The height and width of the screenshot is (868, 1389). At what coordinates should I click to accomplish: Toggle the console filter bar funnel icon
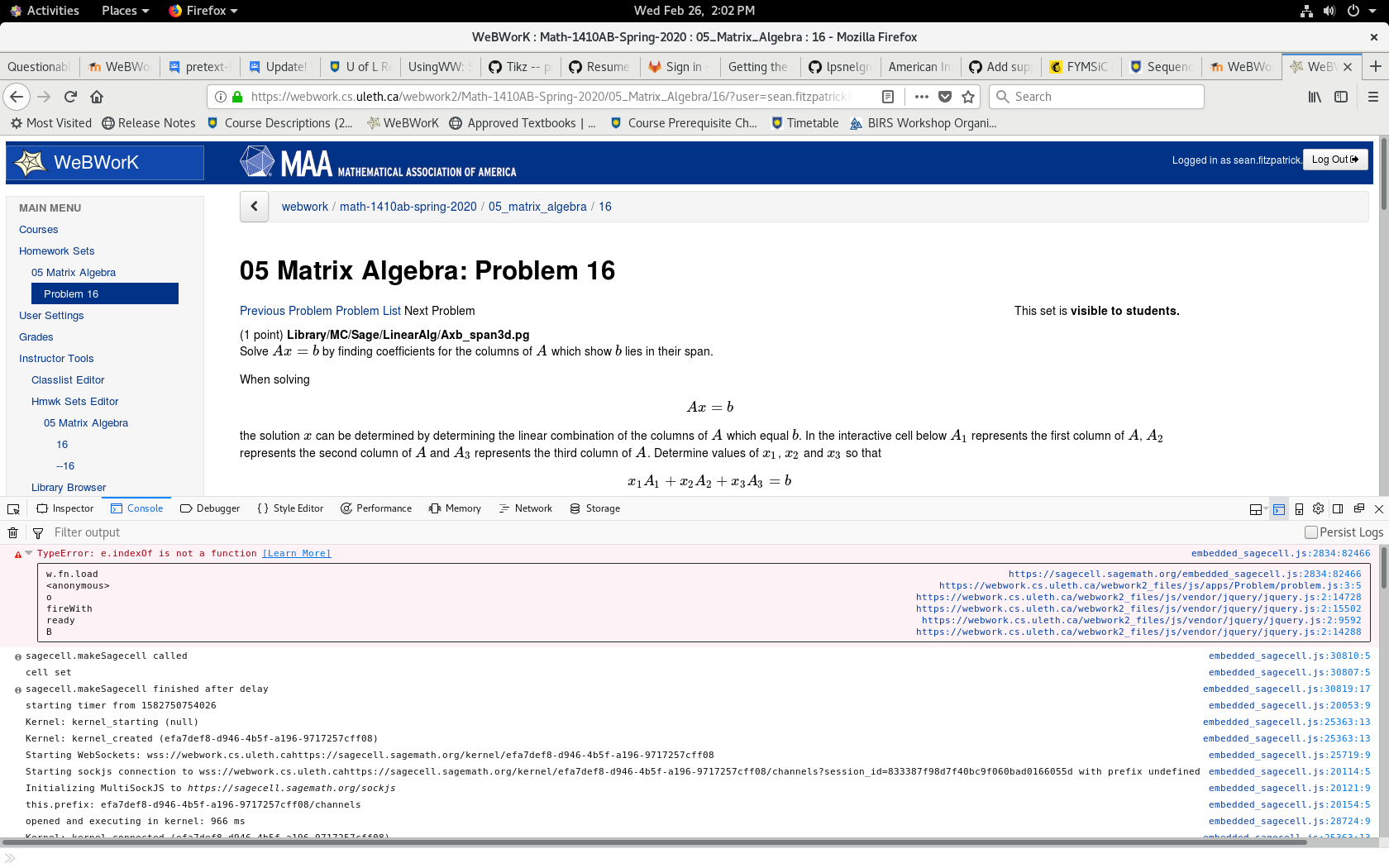[37, 532]
